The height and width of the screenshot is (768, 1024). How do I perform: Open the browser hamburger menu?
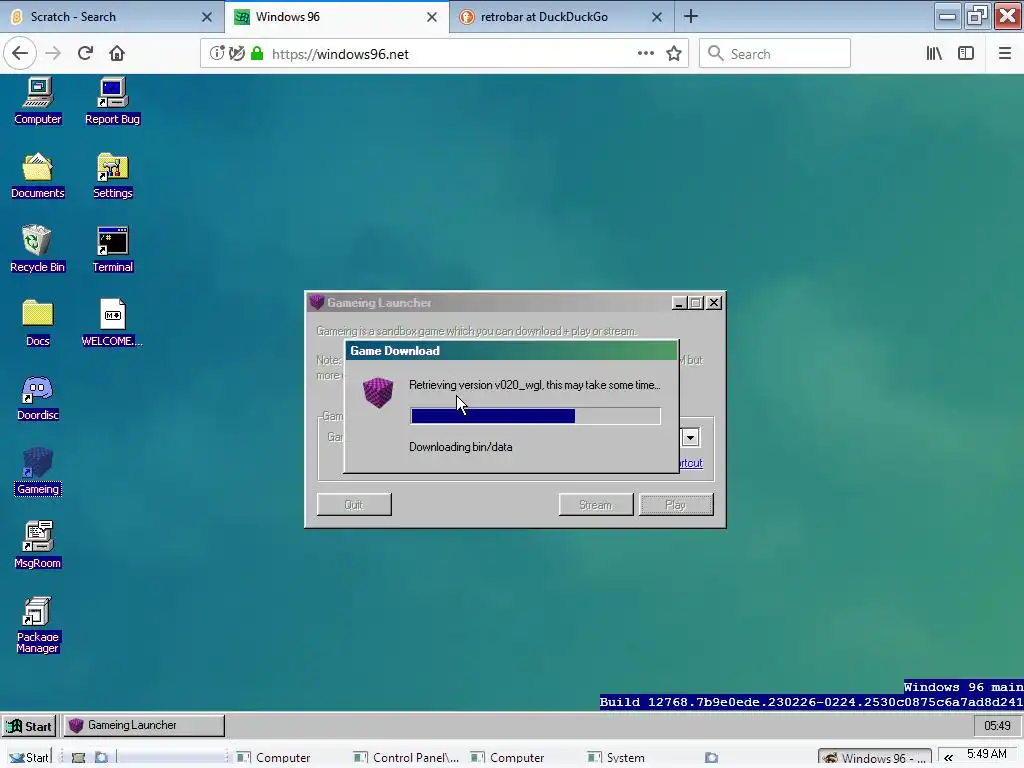[x=1004, y=54]
